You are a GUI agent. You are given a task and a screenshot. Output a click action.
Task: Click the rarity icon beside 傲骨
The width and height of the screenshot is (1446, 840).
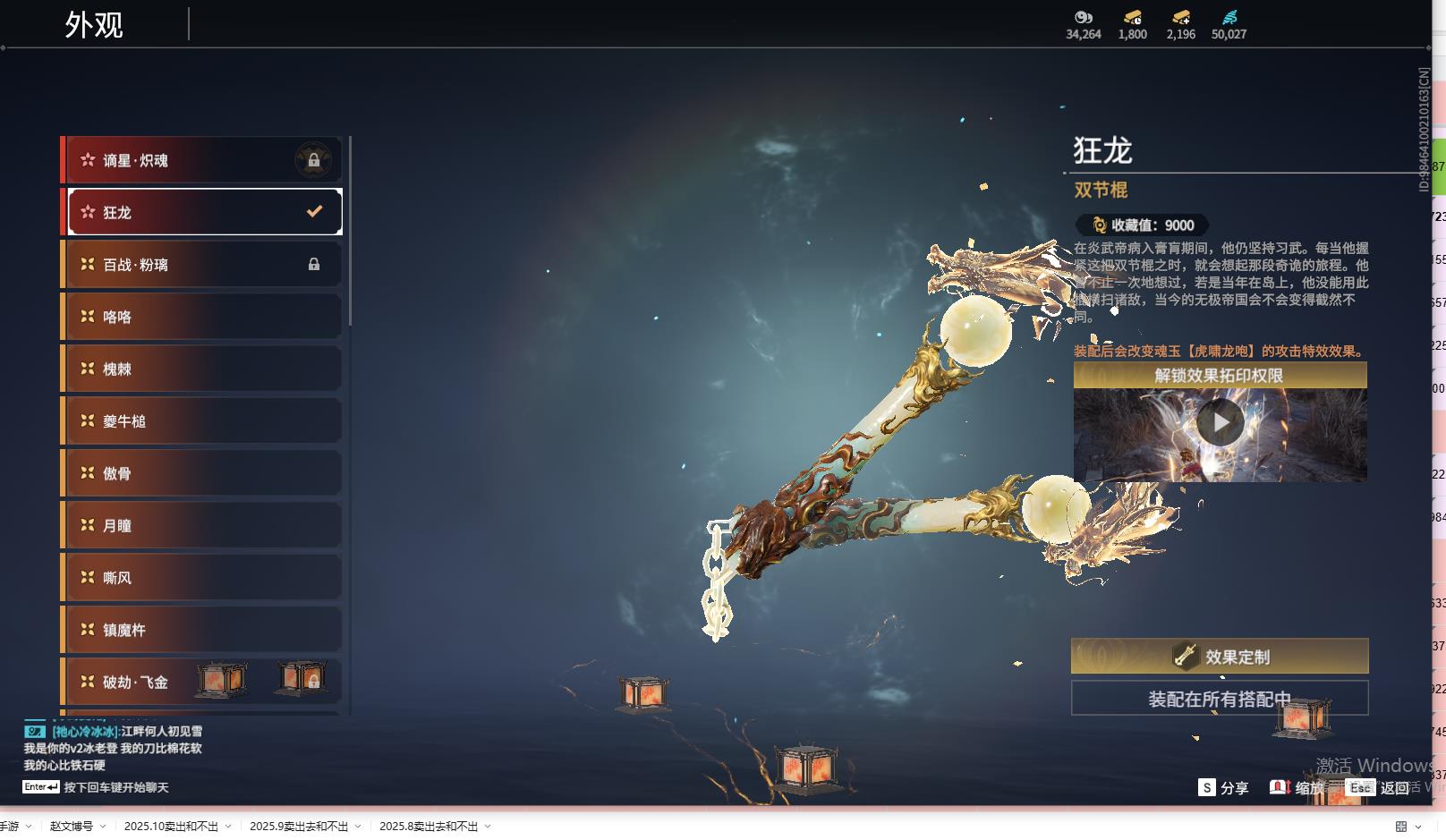(88, 472)
